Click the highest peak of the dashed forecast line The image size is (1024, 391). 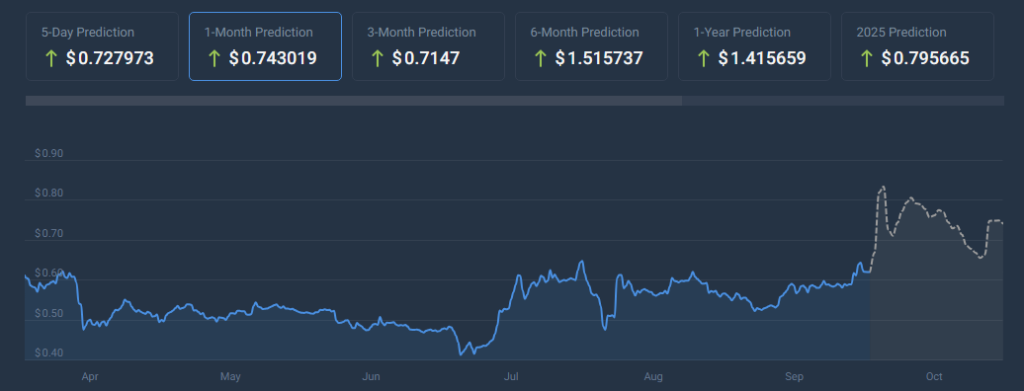(883, 187)
